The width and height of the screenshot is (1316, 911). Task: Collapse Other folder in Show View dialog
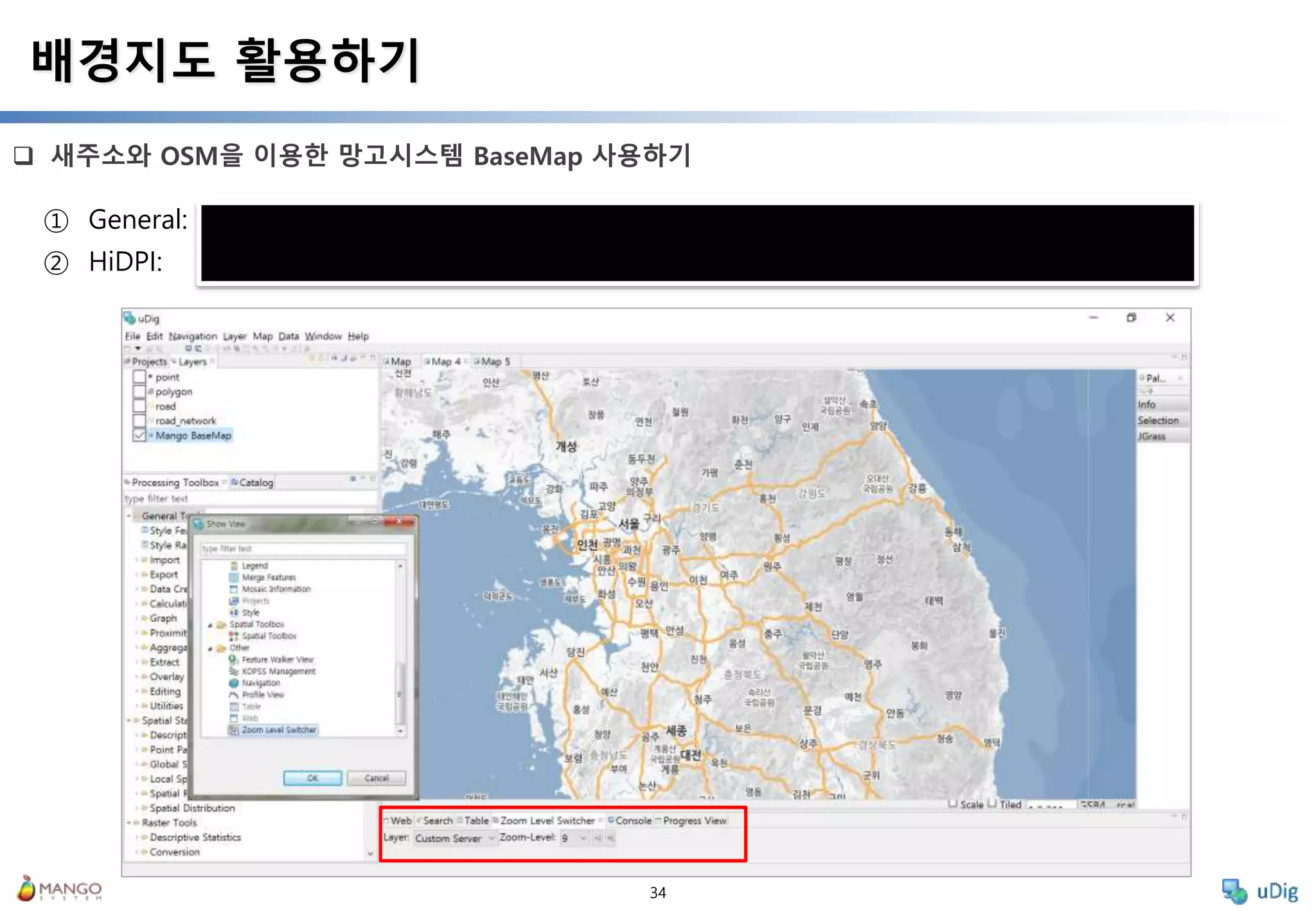point(210,648)
